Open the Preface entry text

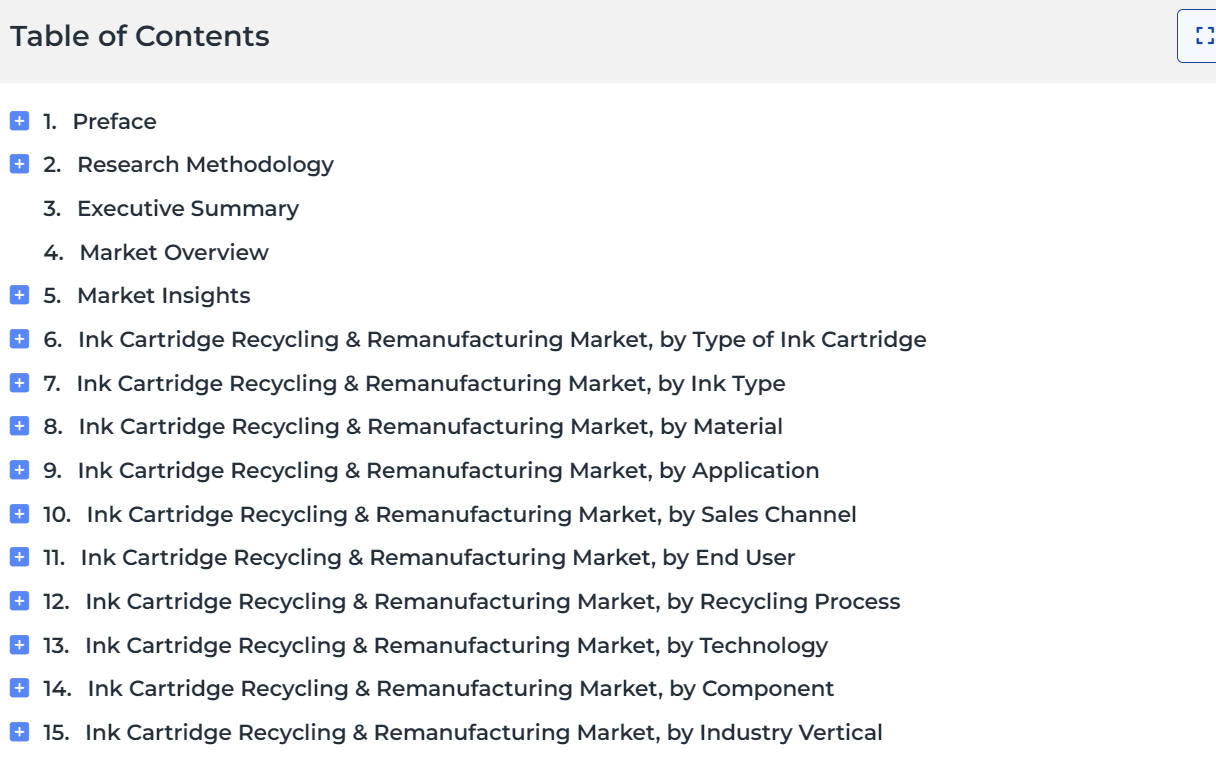coord(115,121)
